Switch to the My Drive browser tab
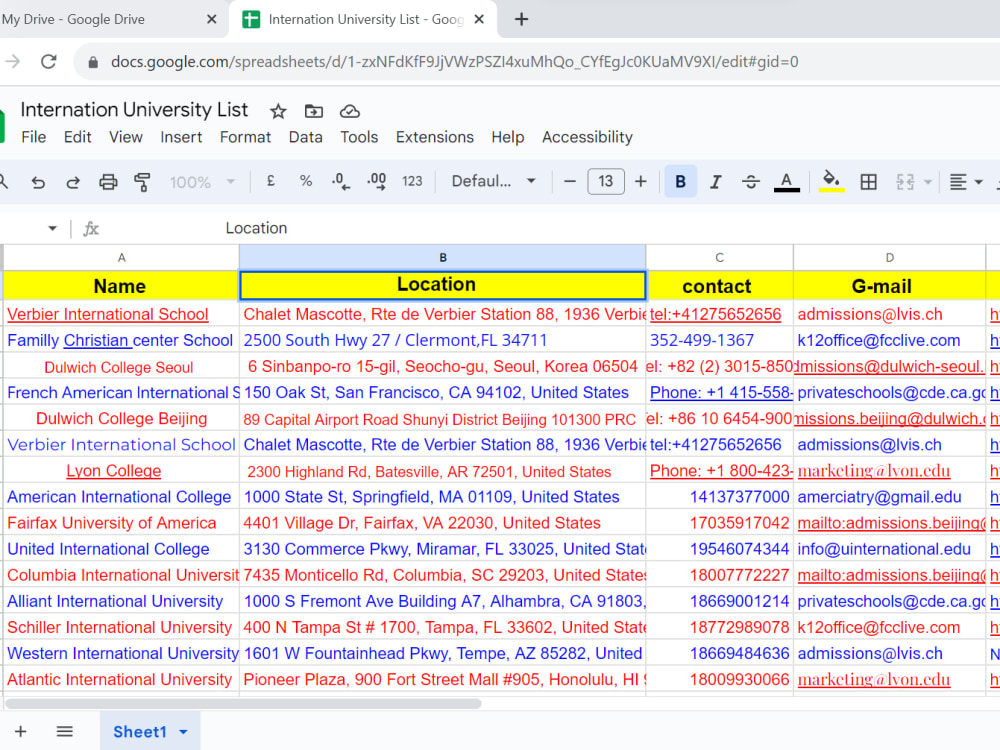The image size is (1000, 750). coord(100,19)
